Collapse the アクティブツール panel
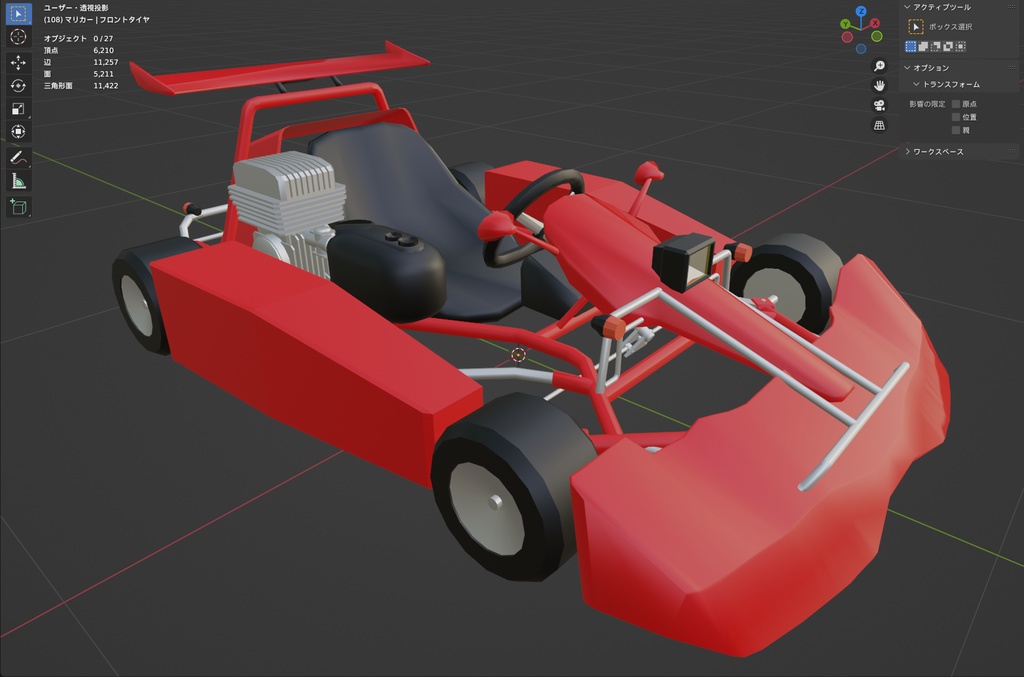 click(x=907, y=7)
